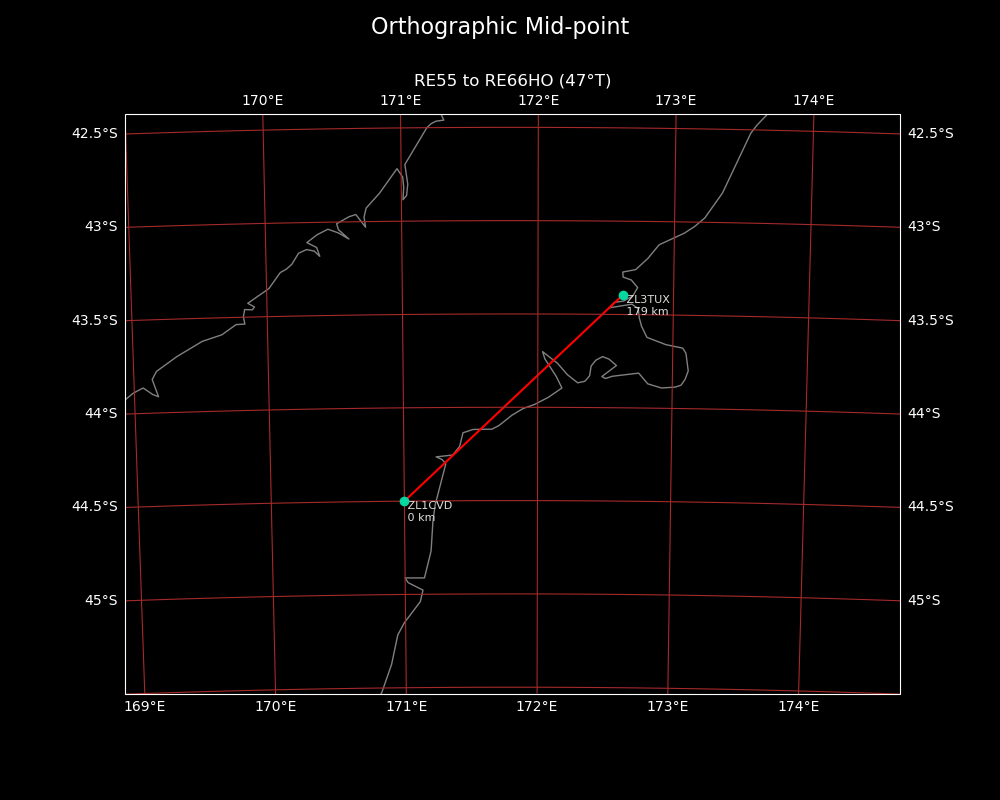The height and width of the screenshot is (800, 1000).
Task: Click the 172°E label on bottom axis
Action: (537, 707)
